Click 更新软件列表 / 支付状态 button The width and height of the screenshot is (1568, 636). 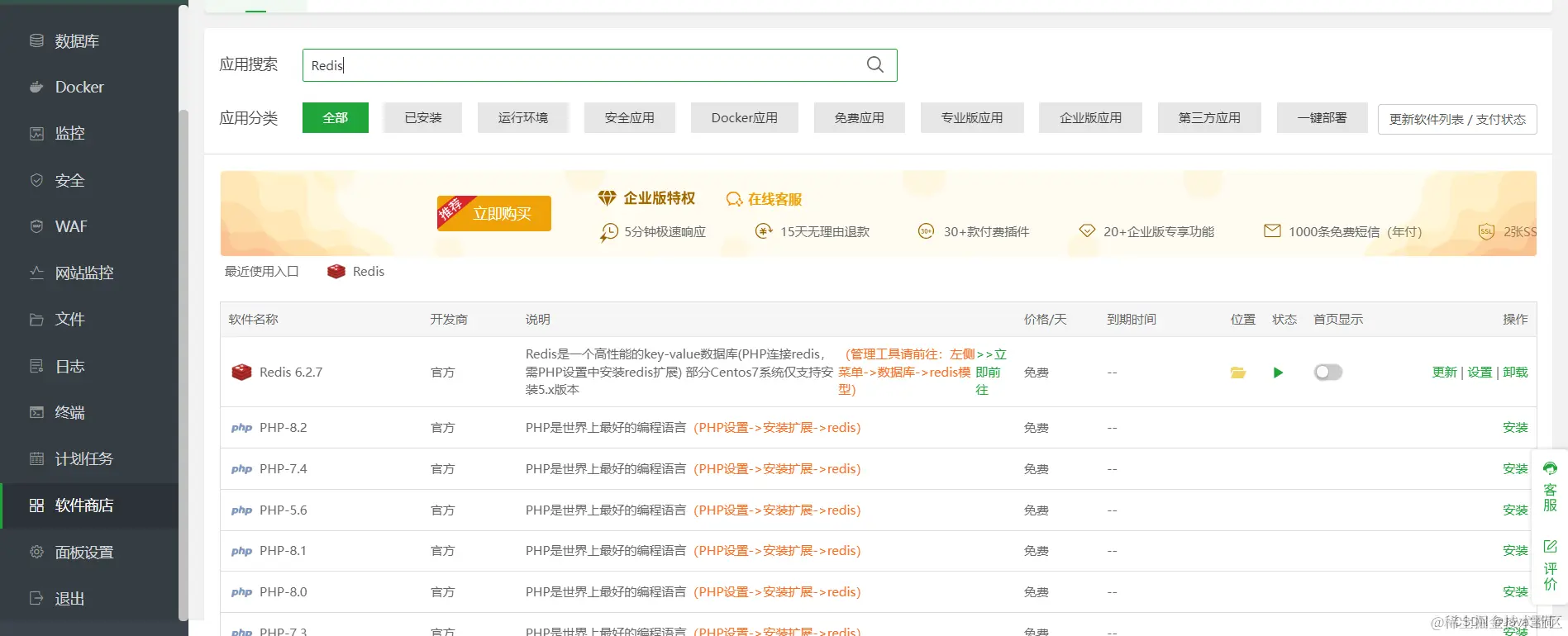coord(1457,119)
